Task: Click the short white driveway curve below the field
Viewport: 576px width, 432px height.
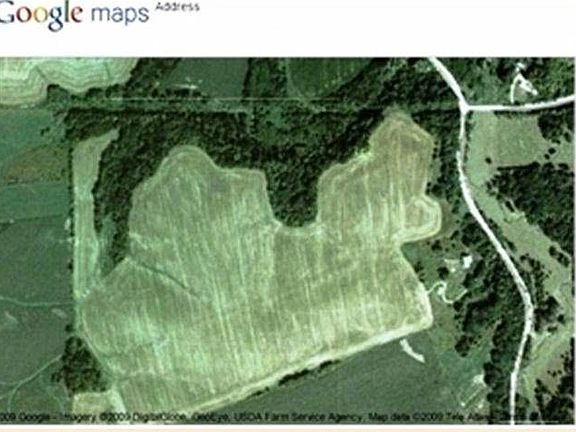Action: tap(411, 350)
